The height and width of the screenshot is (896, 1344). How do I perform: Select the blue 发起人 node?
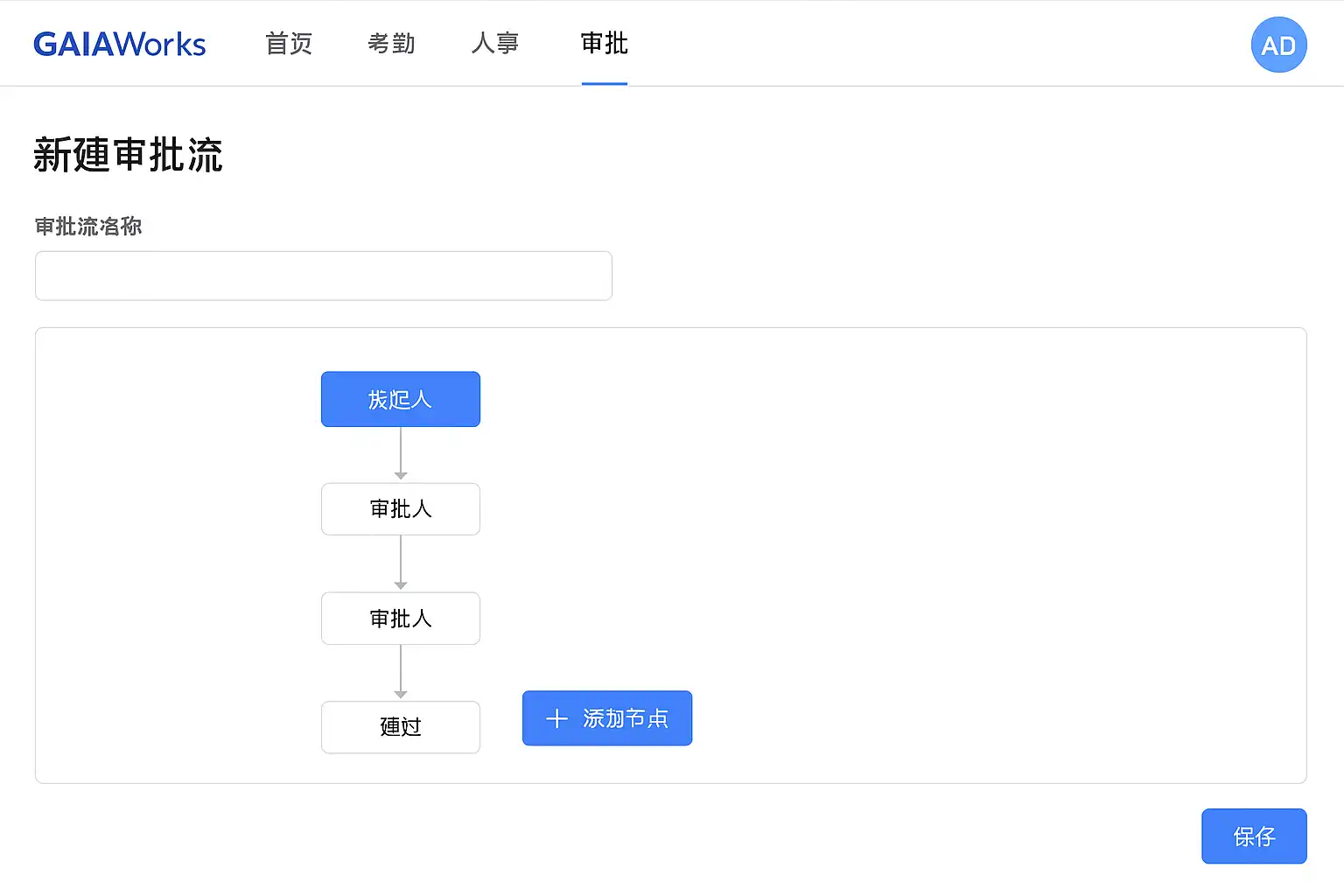[x=401, y=399]
